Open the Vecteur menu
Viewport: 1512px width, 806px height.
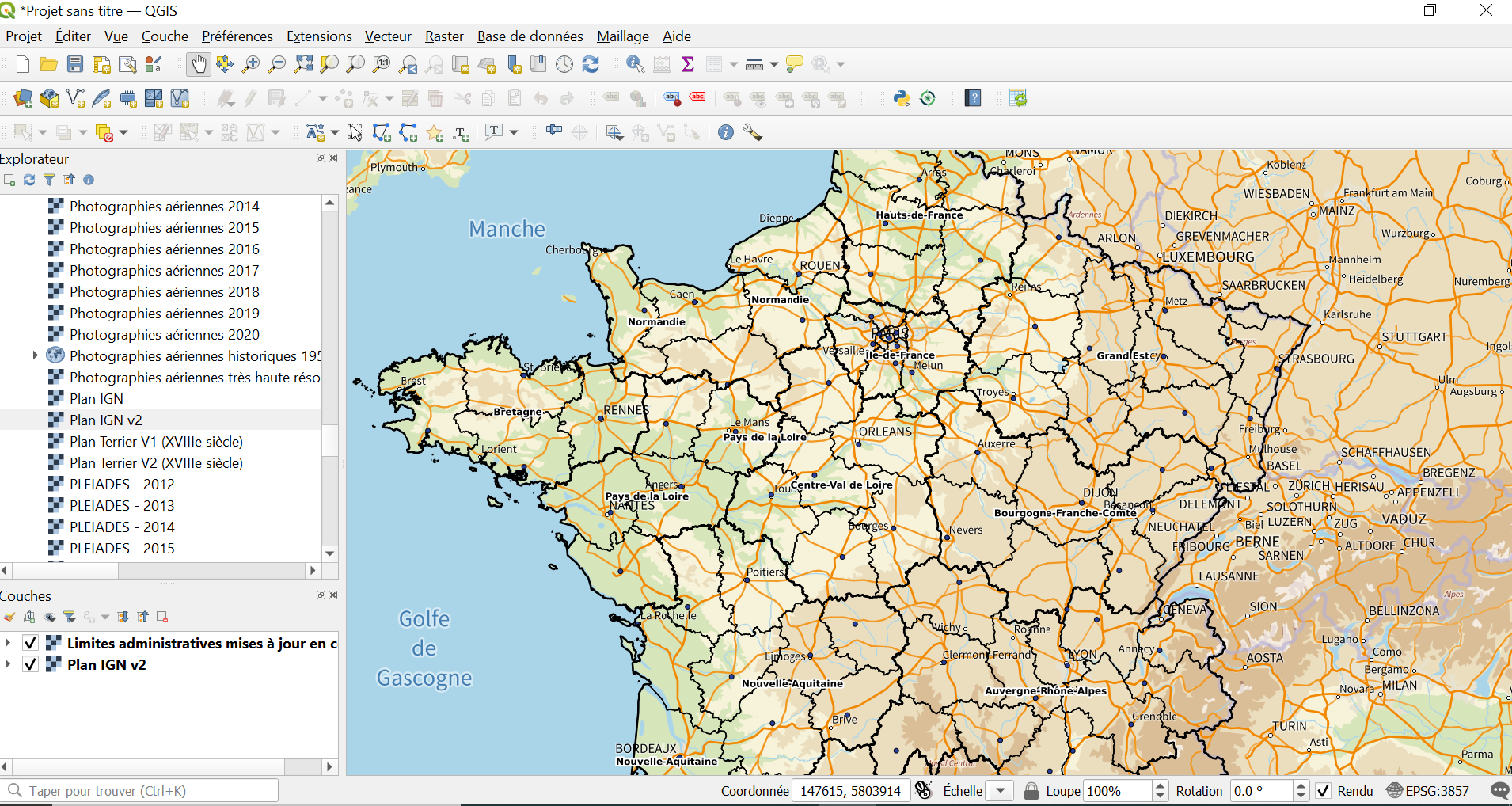[388, 36]
